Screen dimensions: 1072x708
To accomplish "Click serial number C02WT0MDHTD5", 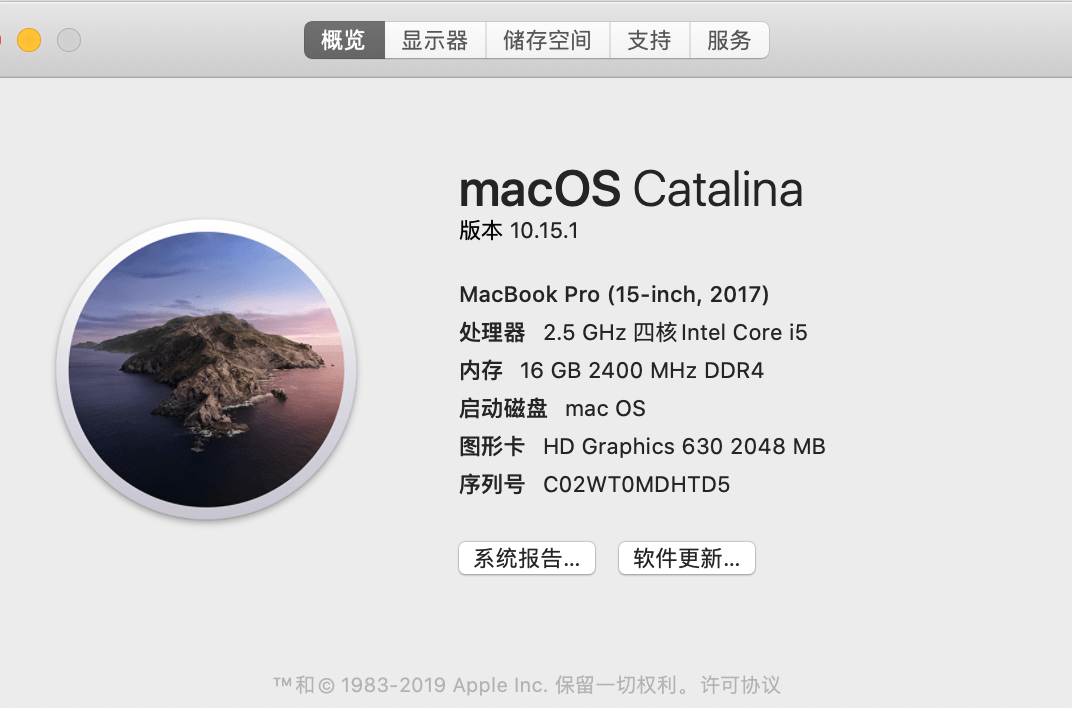I will click(636, 485).
